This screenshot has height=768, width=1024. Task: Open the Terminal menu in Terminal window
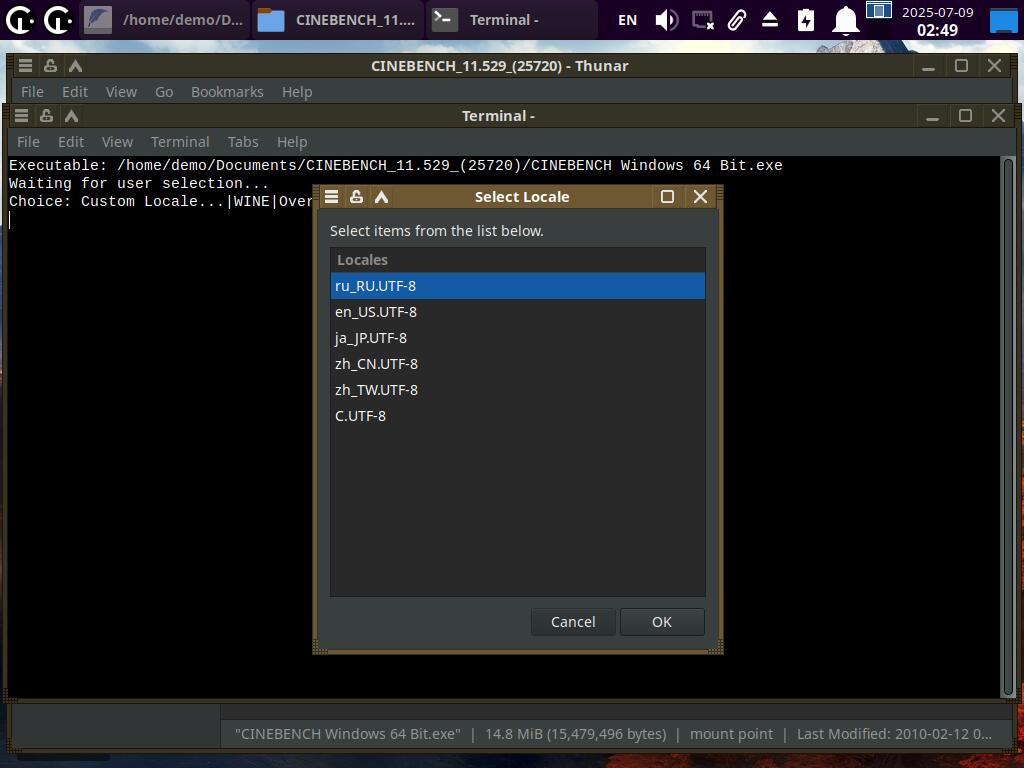tap(180, 142)
